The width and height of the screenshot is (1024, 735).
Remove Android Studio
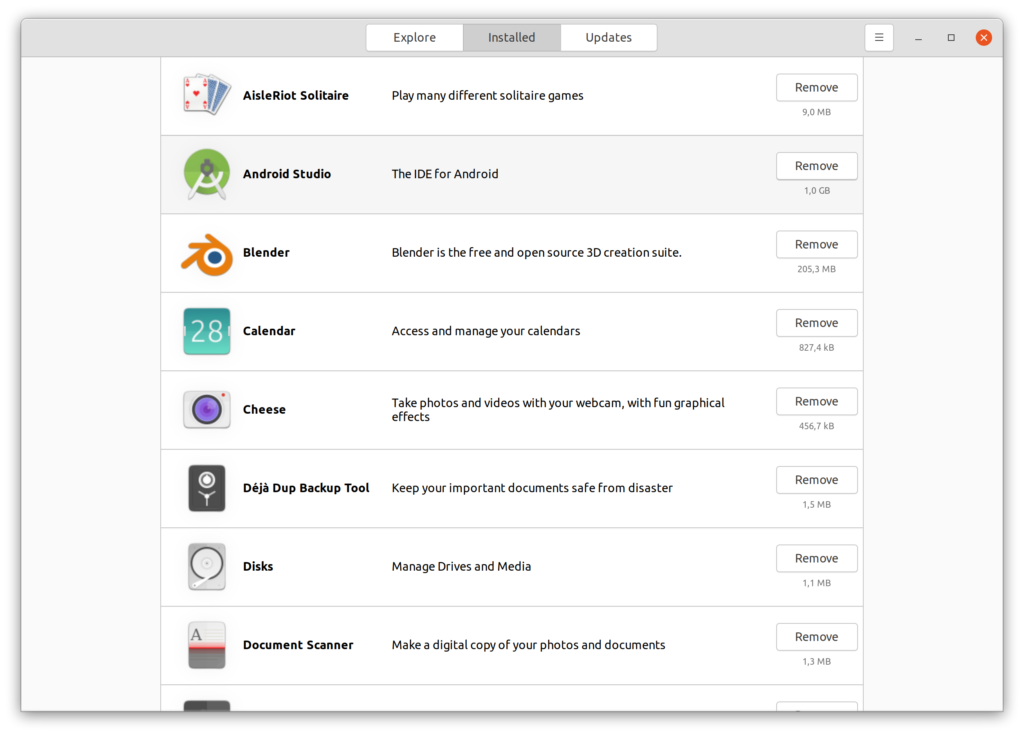tap(816, 166)
